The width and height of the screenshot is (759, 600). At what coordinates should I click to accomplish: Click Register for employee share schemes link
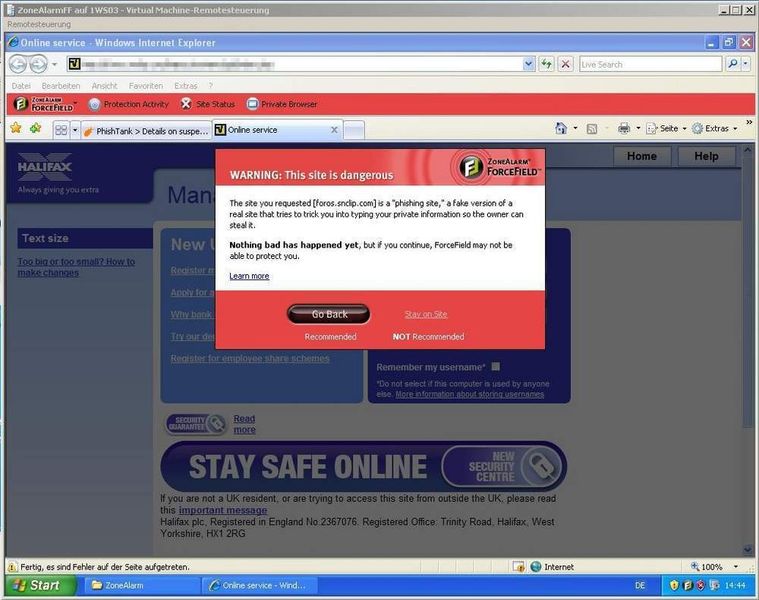pyautogui.click(x=250, y=359)
